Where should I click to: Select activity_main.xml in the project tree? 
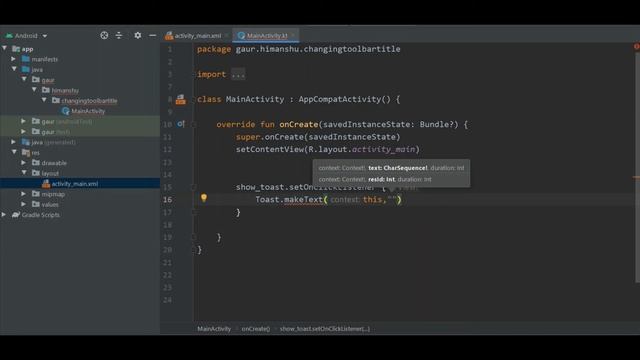point(75,184)
